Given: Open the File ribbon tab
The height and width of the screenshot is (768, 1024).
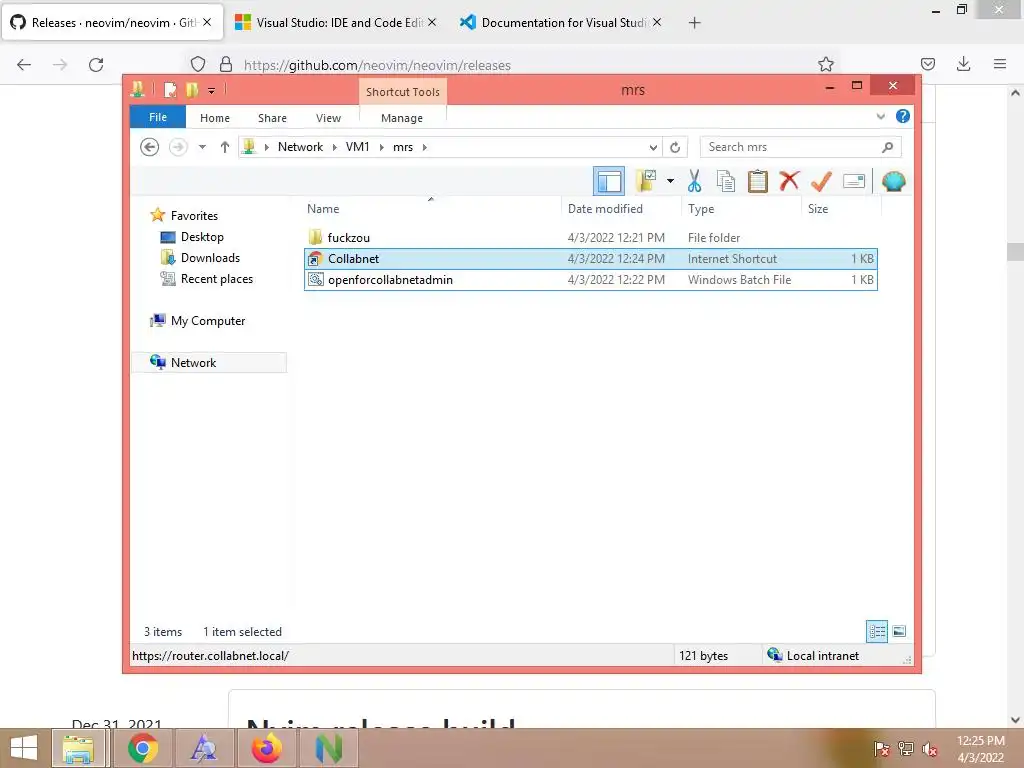Looking at the screenshot, I should tap(158, 117).
